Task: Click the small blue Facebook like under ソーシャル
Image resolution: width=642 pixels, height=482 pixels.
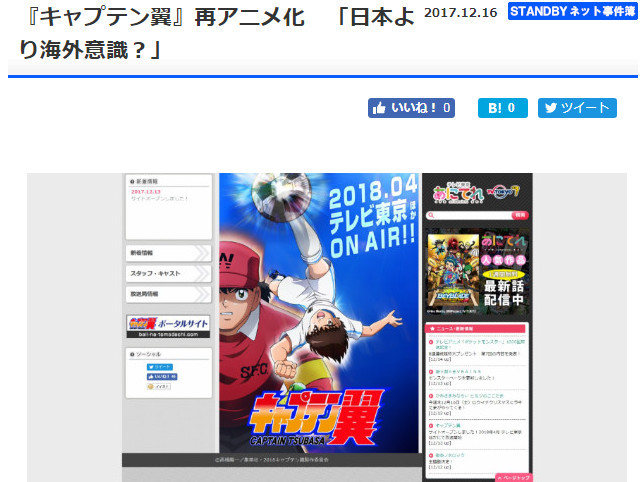Action: point(162,376)
